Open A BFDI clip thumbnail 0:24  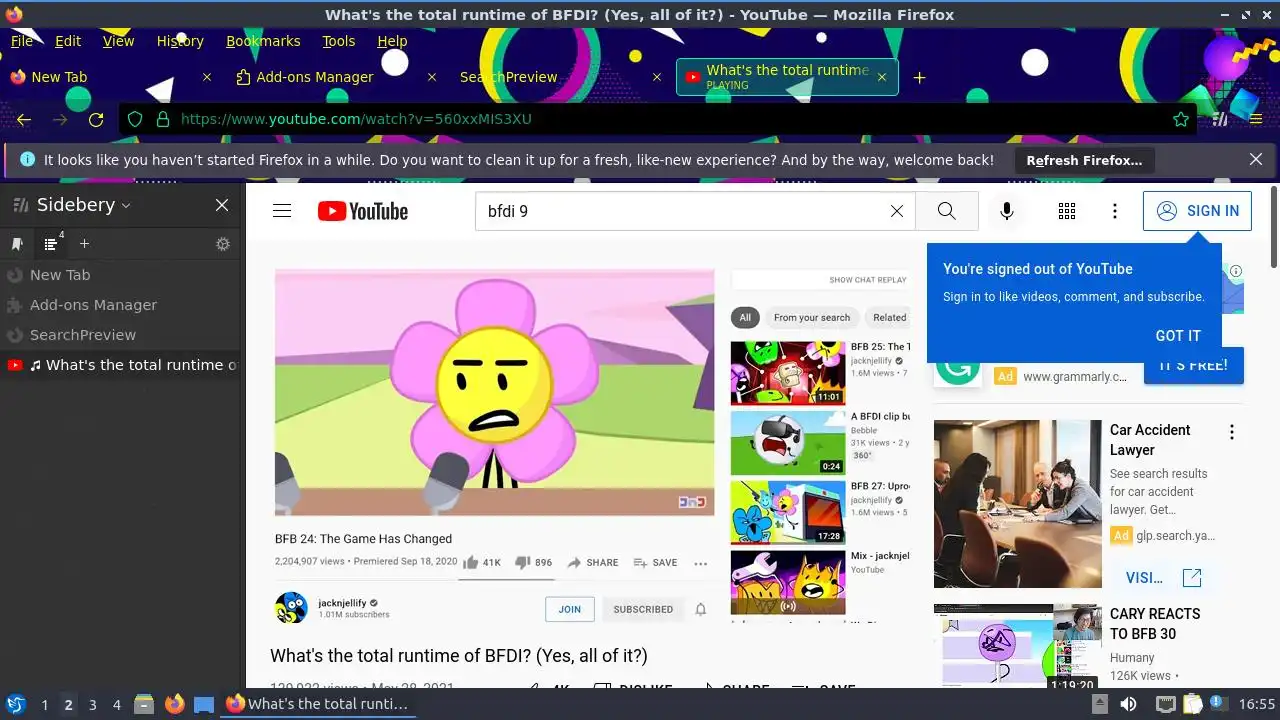point(788,443)
